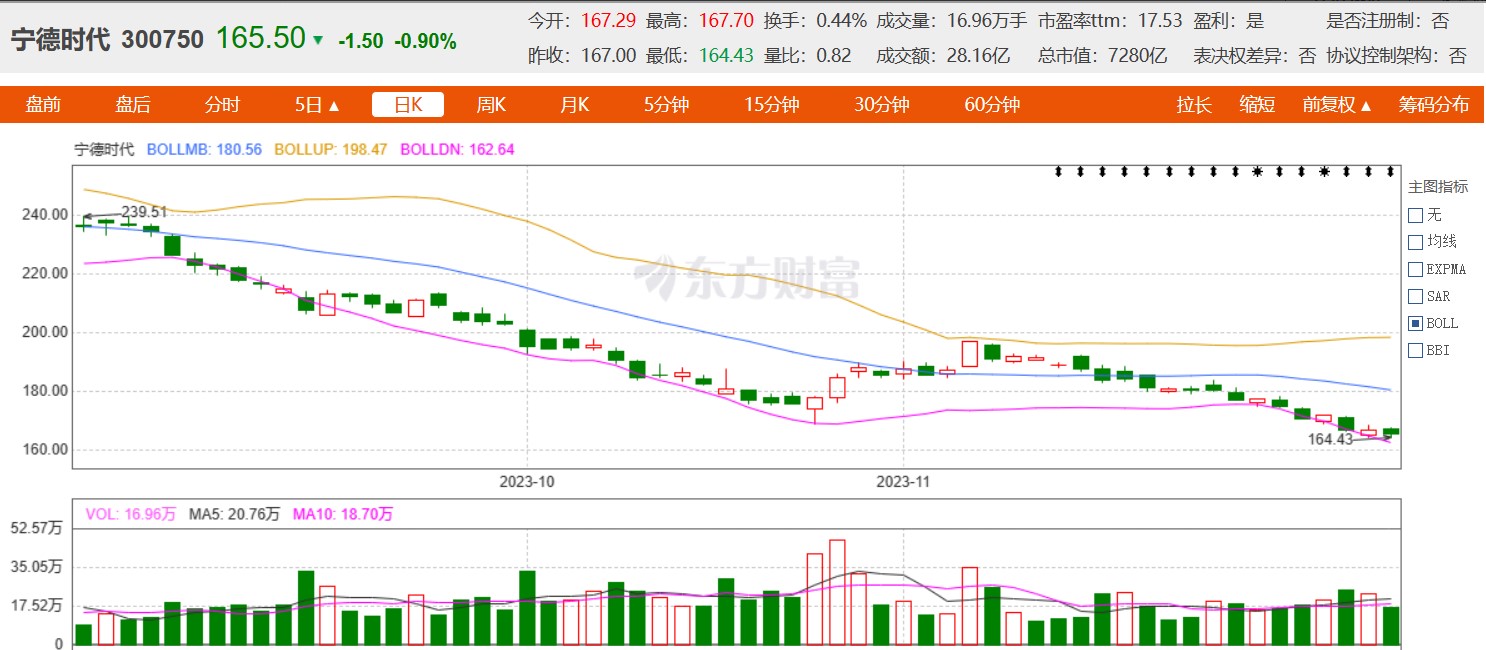Uncheck the BOLL indicator checkbox
This screenshot has height=650, width=1486.
(1414, 323)
